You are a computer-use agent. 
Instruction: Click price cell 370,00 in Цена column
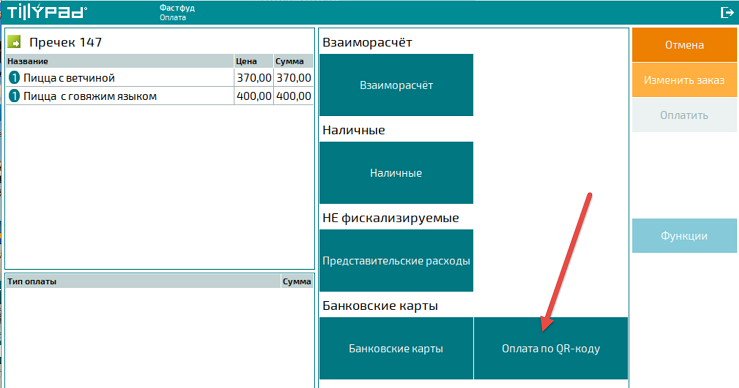(254, 77)
